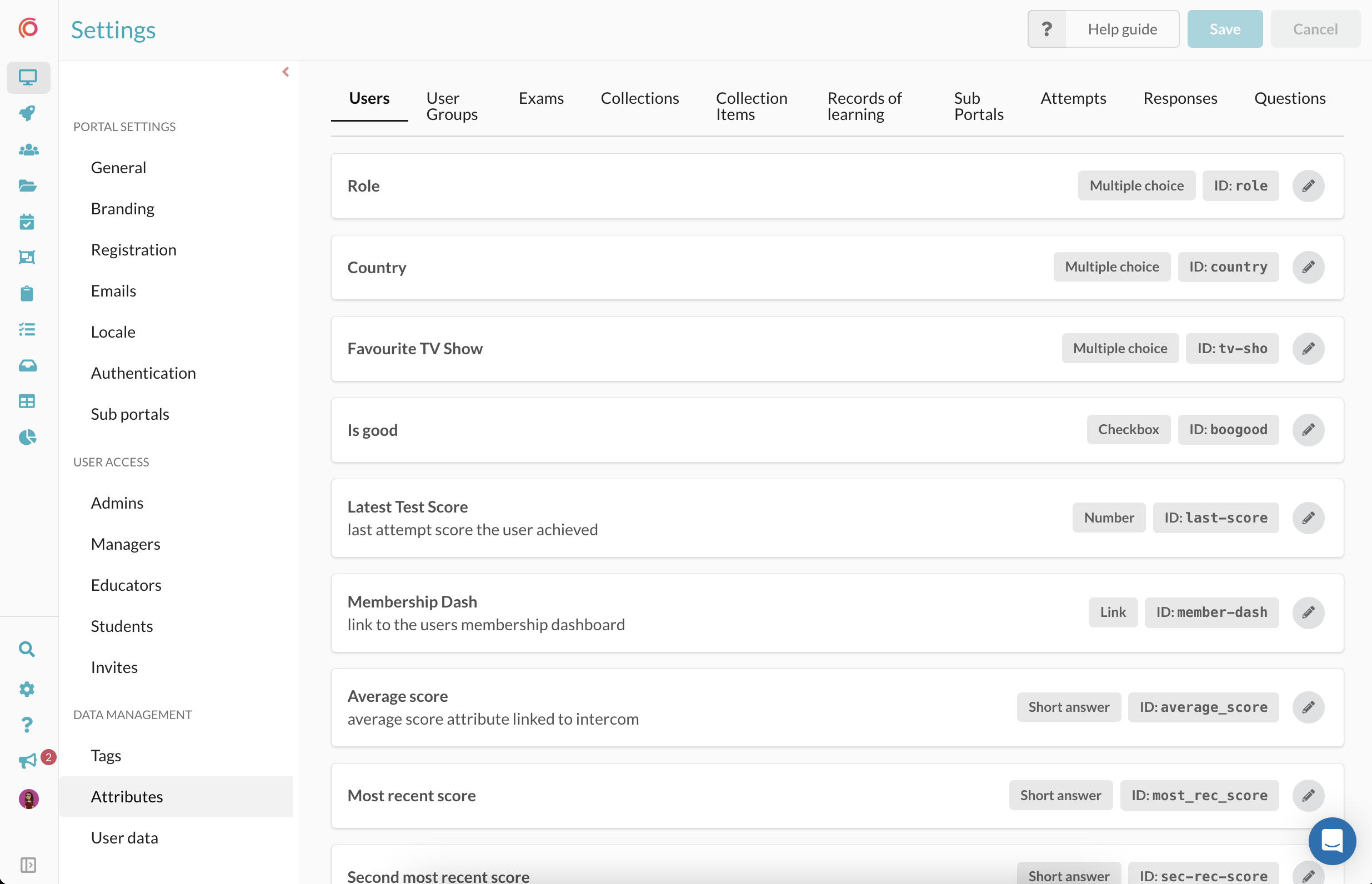Collapse the settings sidebar chevron

coord(286,72)
